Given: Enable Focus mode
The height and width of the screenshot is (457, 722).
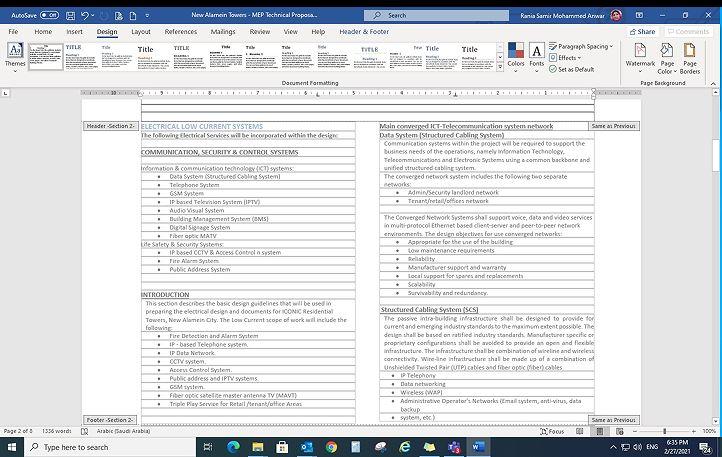Looking at the screenshot, I should tap(552, 431).
